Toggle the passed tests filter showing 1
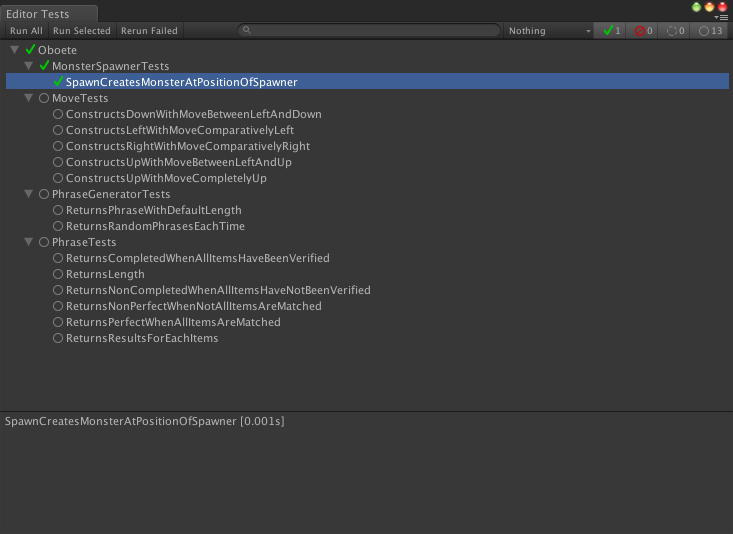This screenshot has height=534, width=733. [x=610, y=31]
